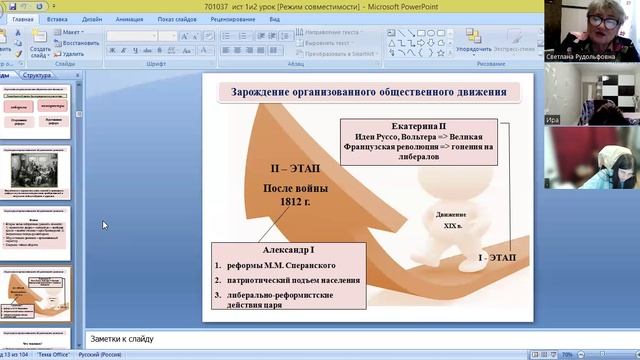Toggle align text right
640x360 pixels.
click(x=249, y=50)
